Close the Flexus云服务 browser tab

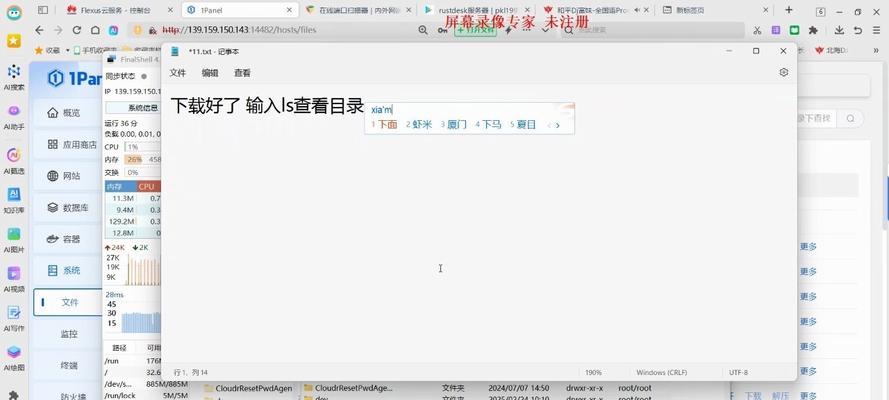tap(170, 10)
